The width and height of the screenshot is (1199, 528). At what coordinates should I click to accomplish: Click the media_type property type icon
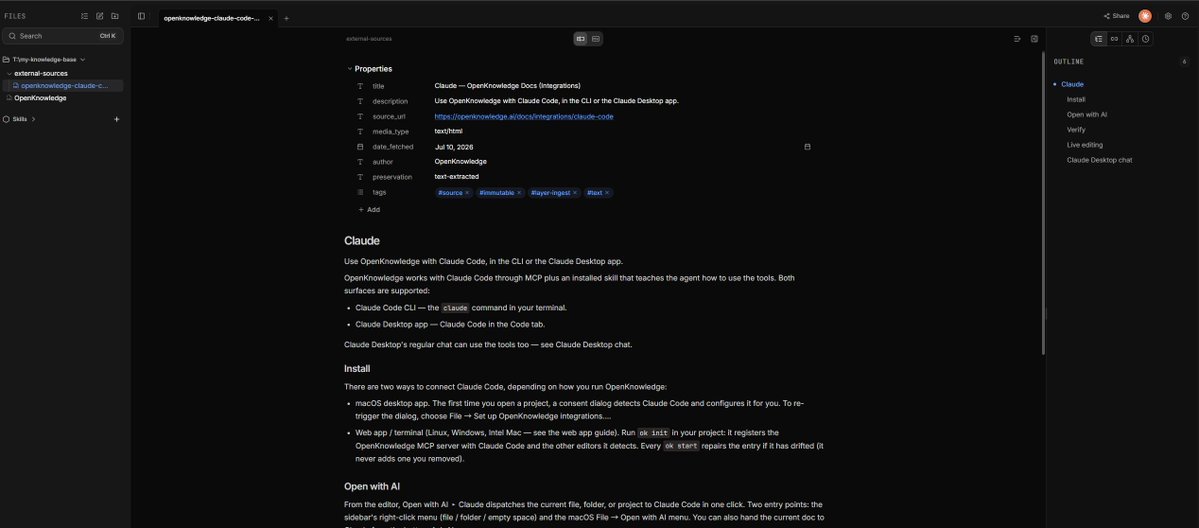pos(360,132)
